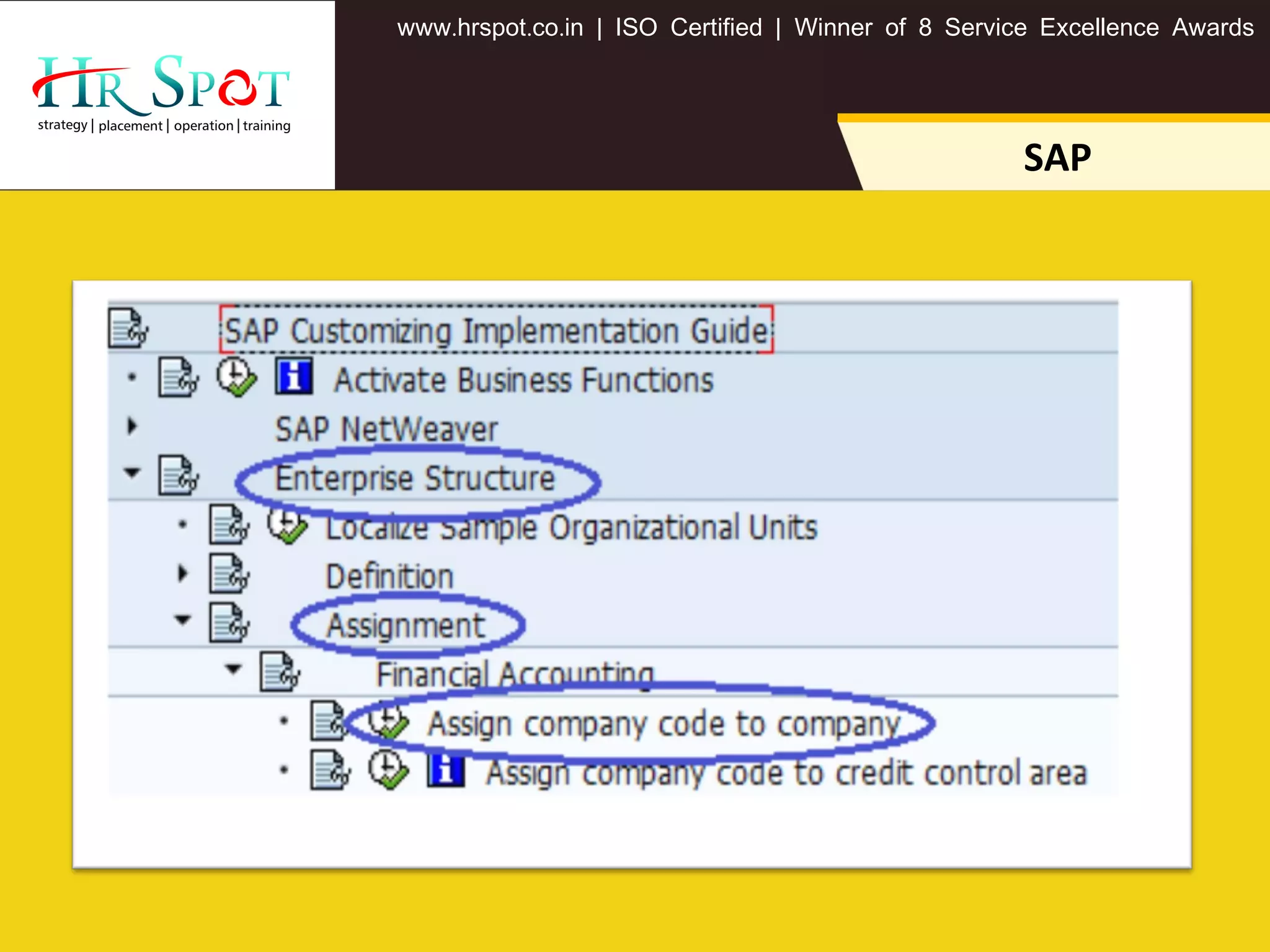Click the www.hrspot.co.in website text
1270x952 pixels.
(x=490, y=28)
